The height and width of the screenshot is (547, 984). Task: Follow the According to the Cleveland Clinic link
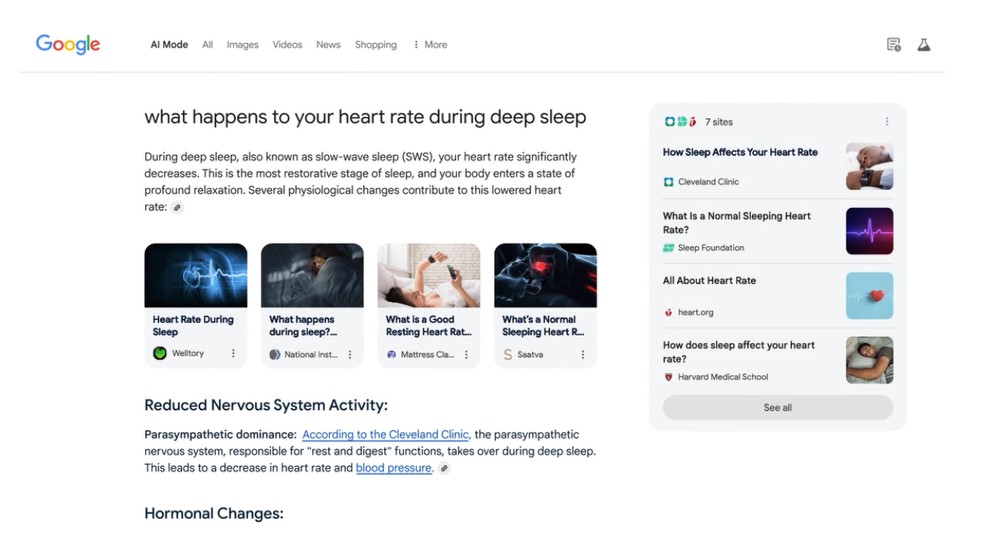[x=385, y=435]
